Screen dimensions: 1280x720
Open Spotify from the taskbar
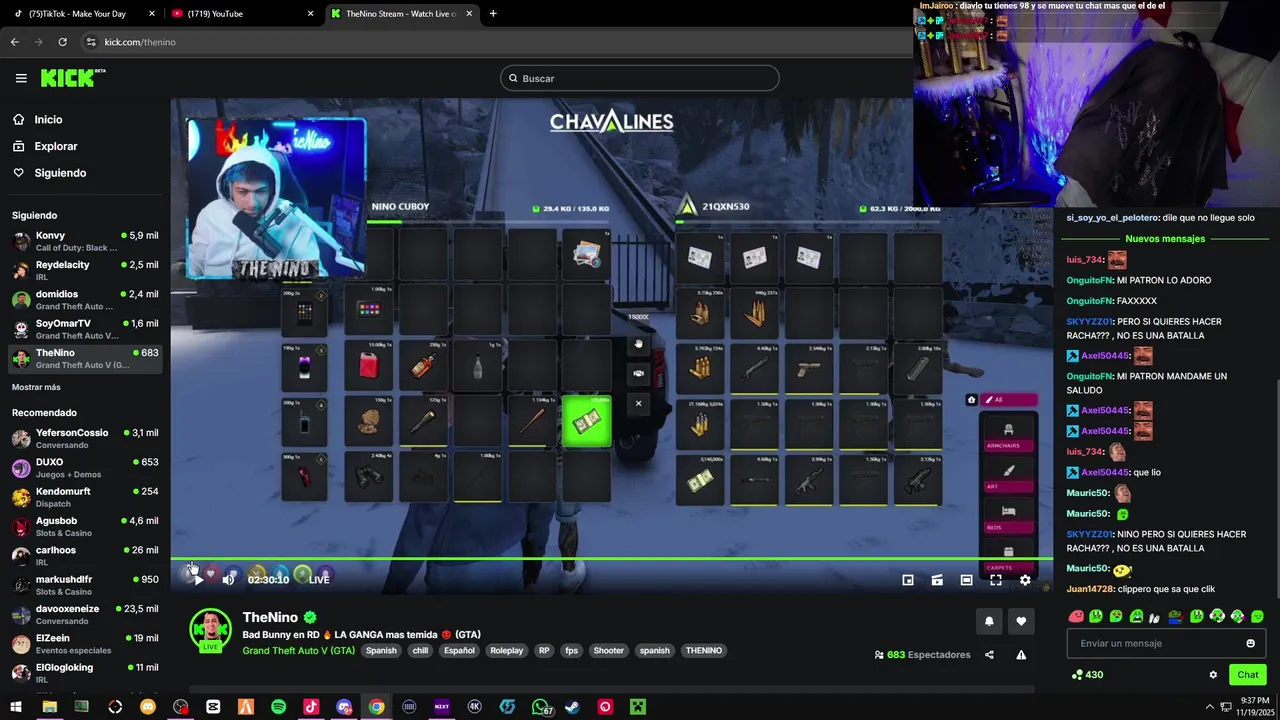(278, 707)
